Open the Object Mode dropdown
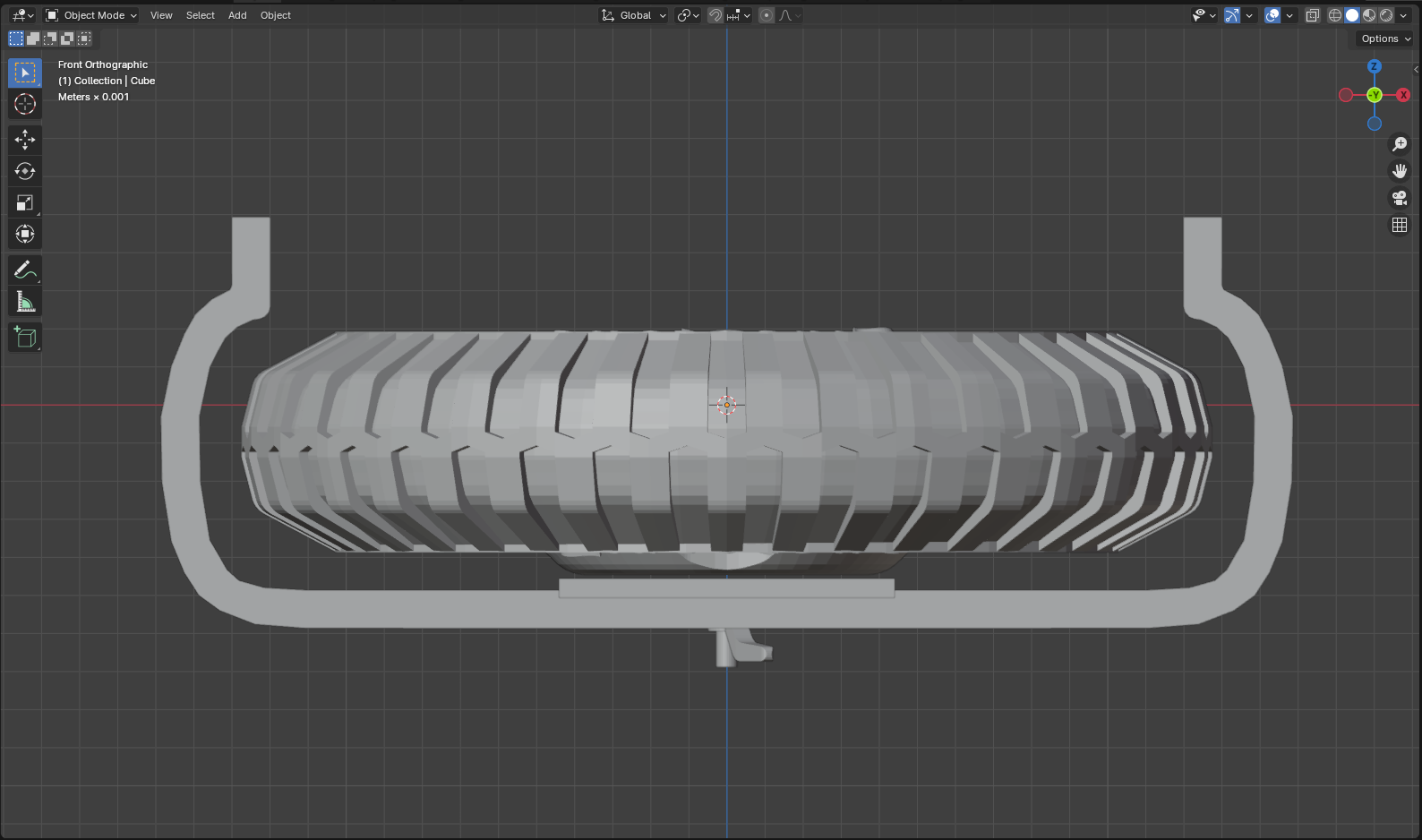Viewport: 1422px width, 840px height. point(91,15)
